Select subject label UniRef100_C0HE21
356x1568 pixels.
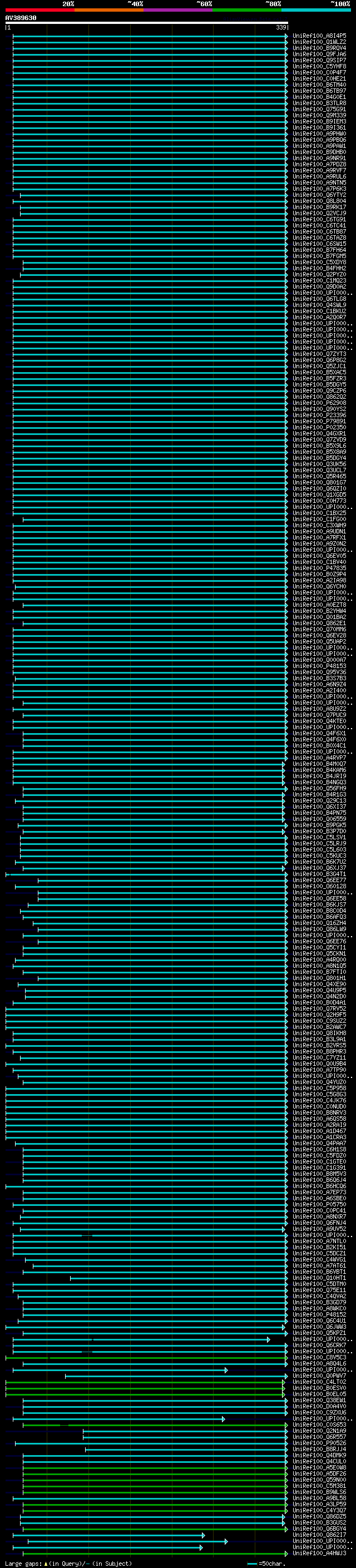(319, 78)
